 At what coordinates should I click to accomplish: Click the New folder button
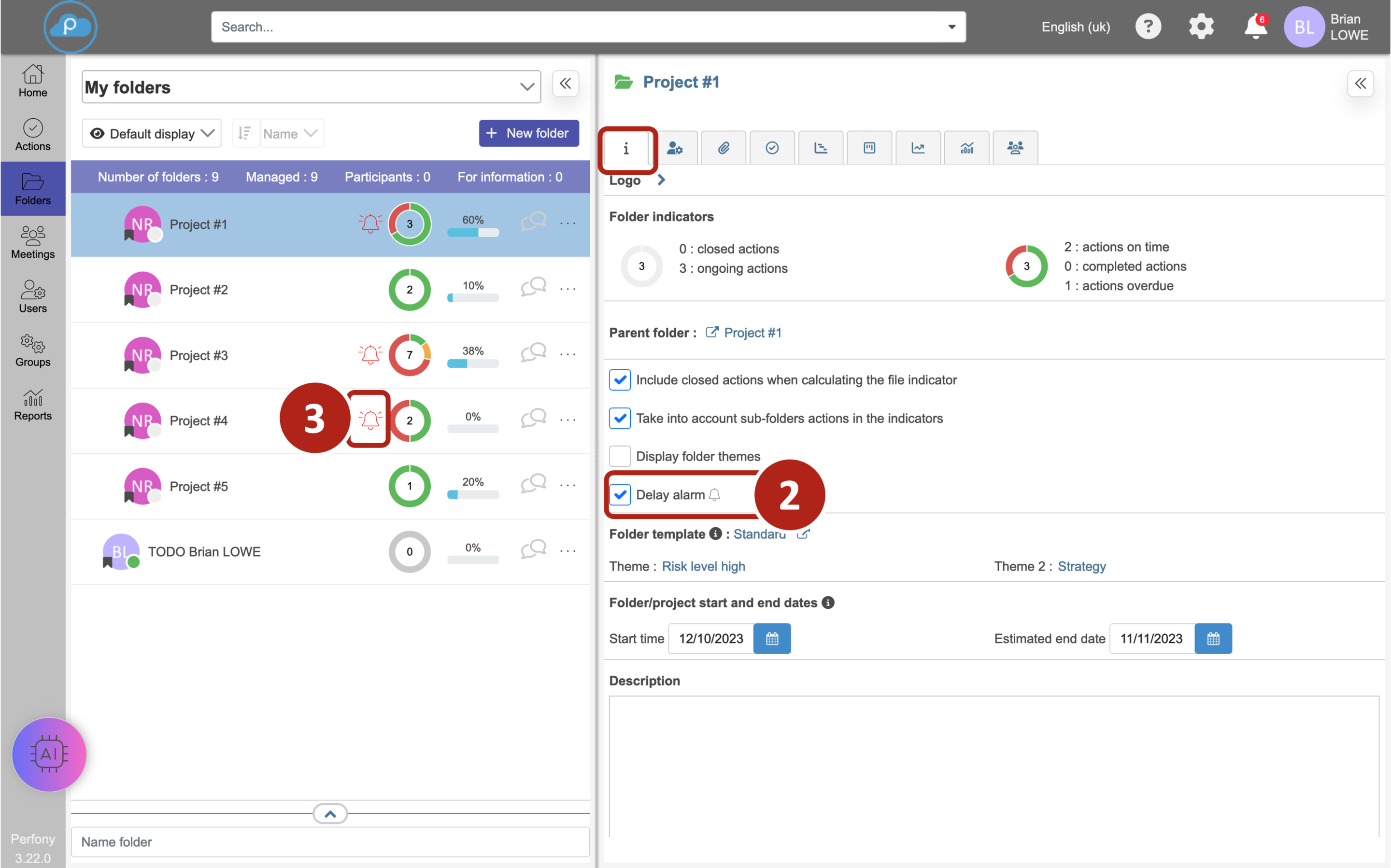click(528, 133)
